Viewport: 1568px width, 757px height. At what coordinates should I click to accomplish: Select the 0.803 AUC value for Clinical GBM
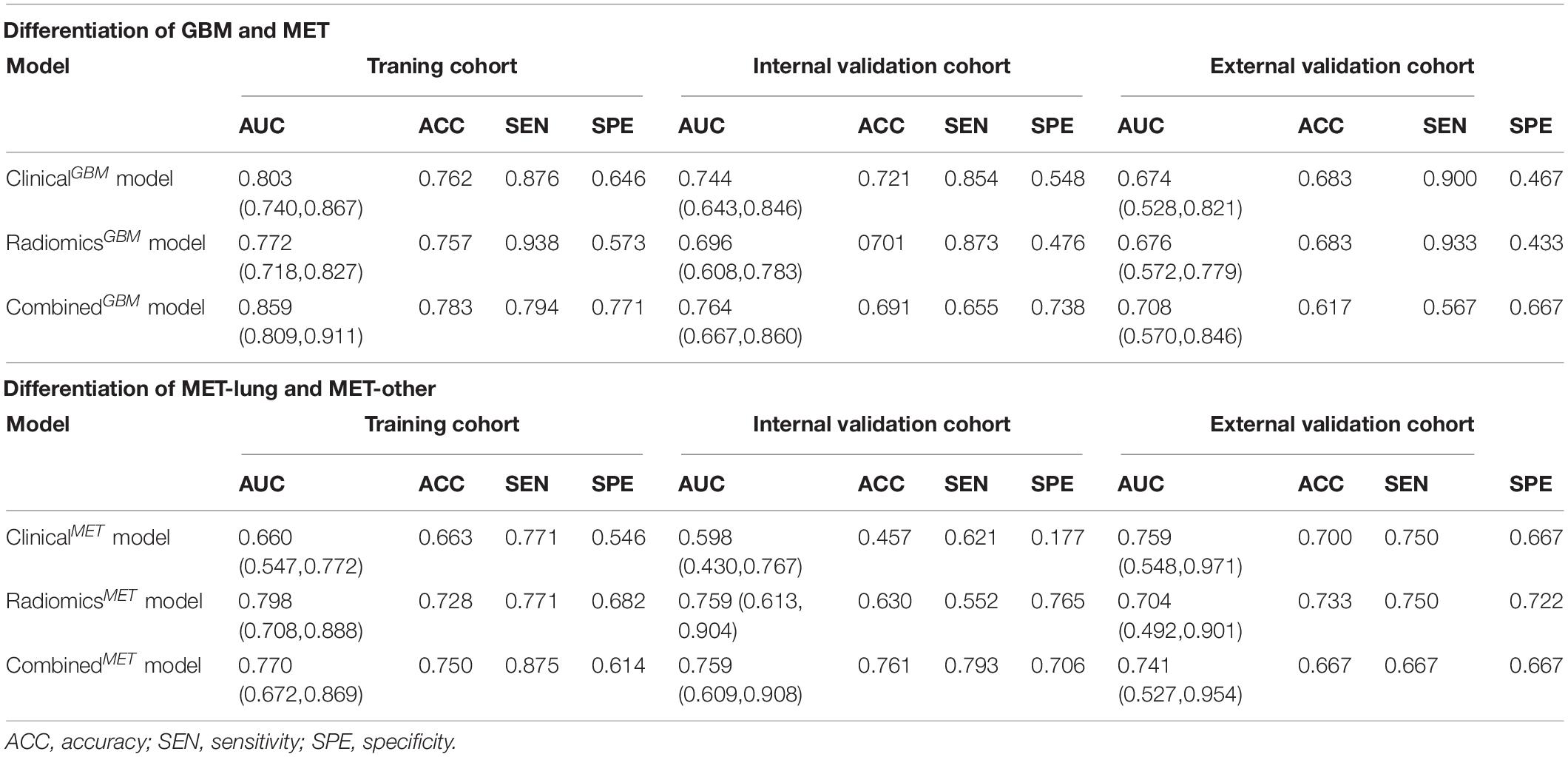point(265,178)
